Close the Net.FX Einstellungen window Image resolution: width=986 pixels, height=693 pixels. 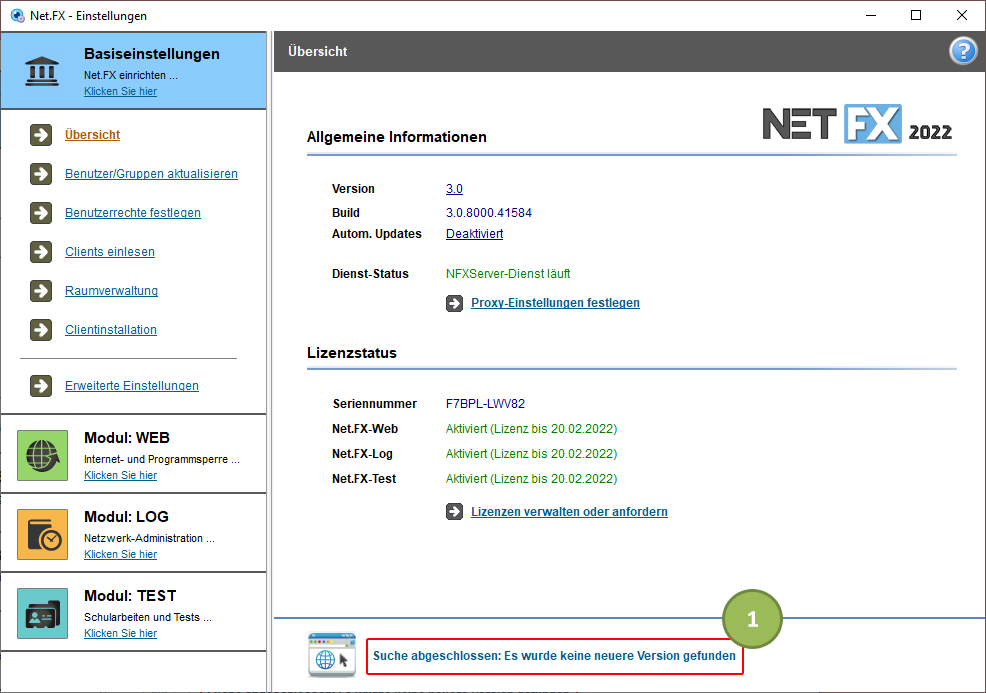961,16
